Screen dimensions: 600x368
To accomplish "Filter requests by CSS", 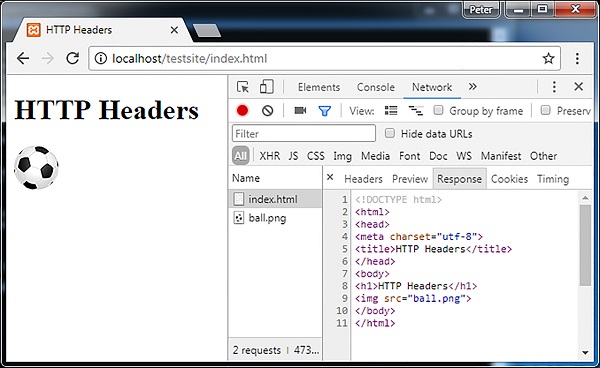I will pos(316,156).
